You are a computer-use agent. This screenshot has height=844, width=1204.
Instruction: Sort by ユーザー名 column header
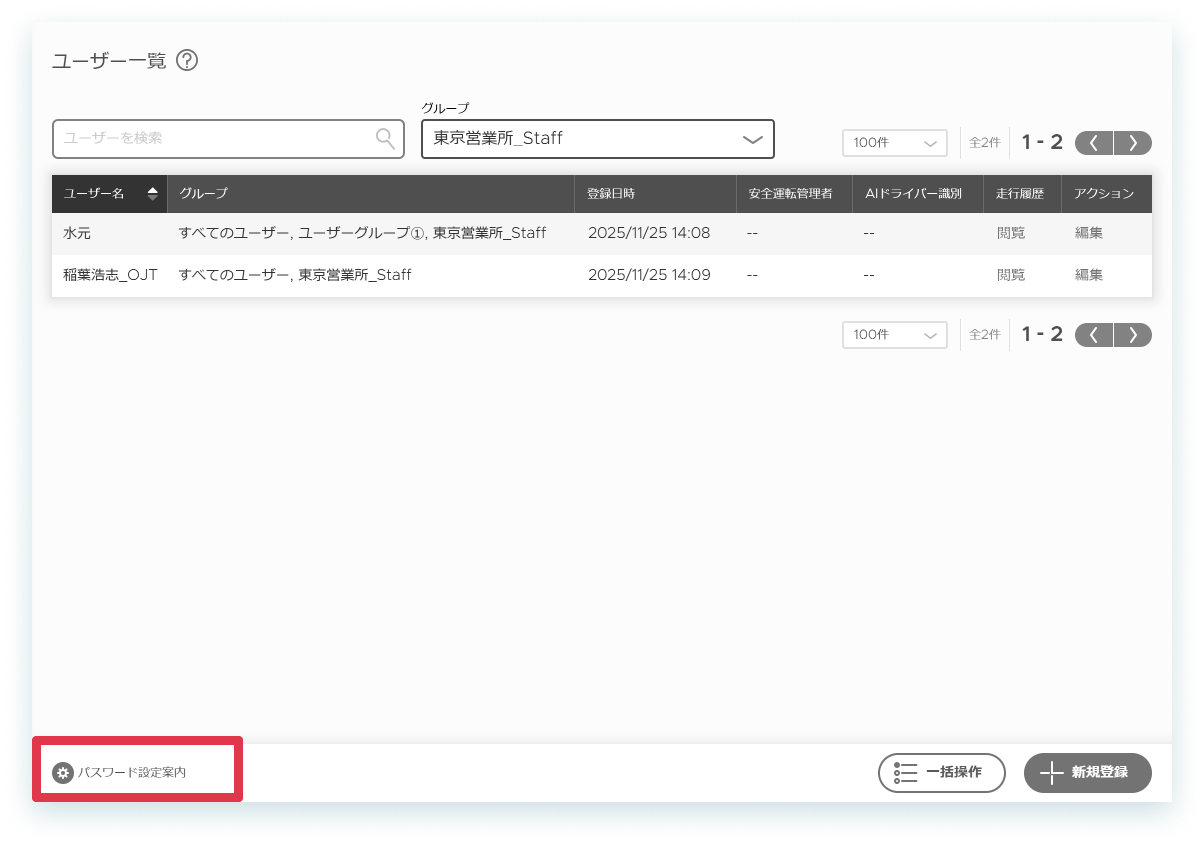pos(110,194)
